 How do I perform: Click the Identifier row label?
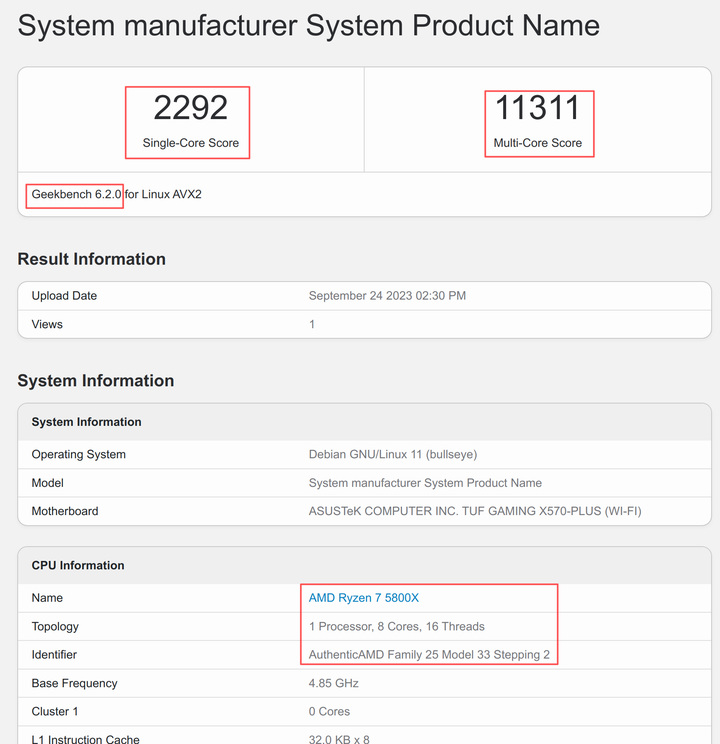pos(54,655)
